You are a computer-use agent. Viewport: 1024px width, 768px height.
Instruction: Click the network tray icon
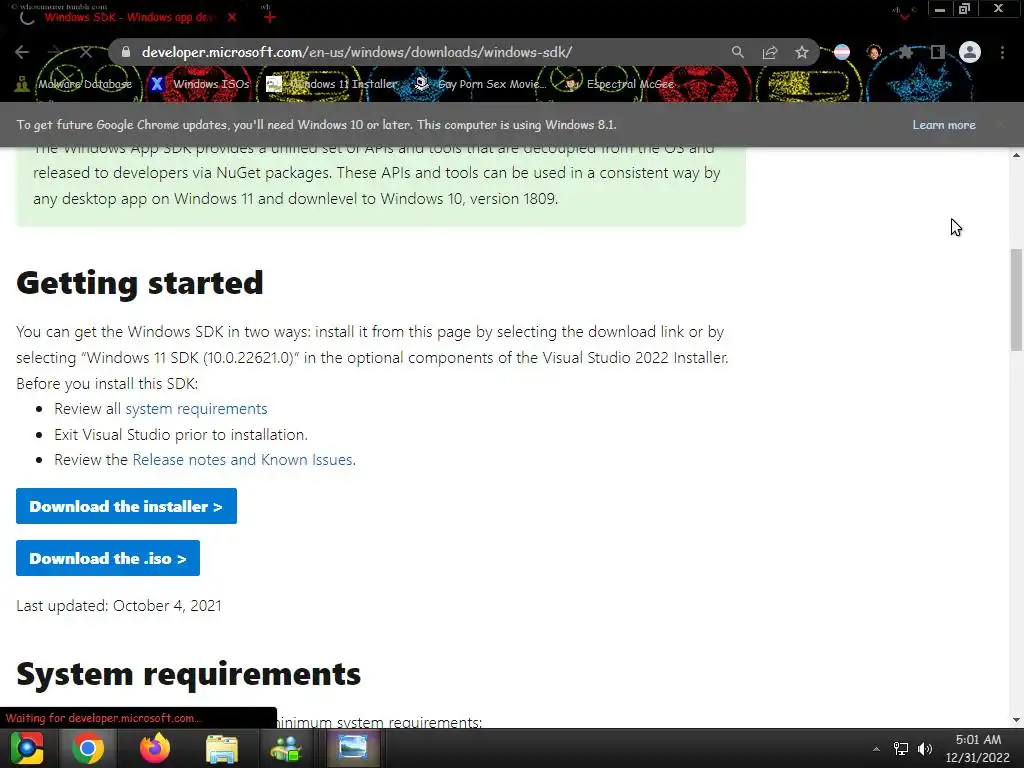[901, 749]
